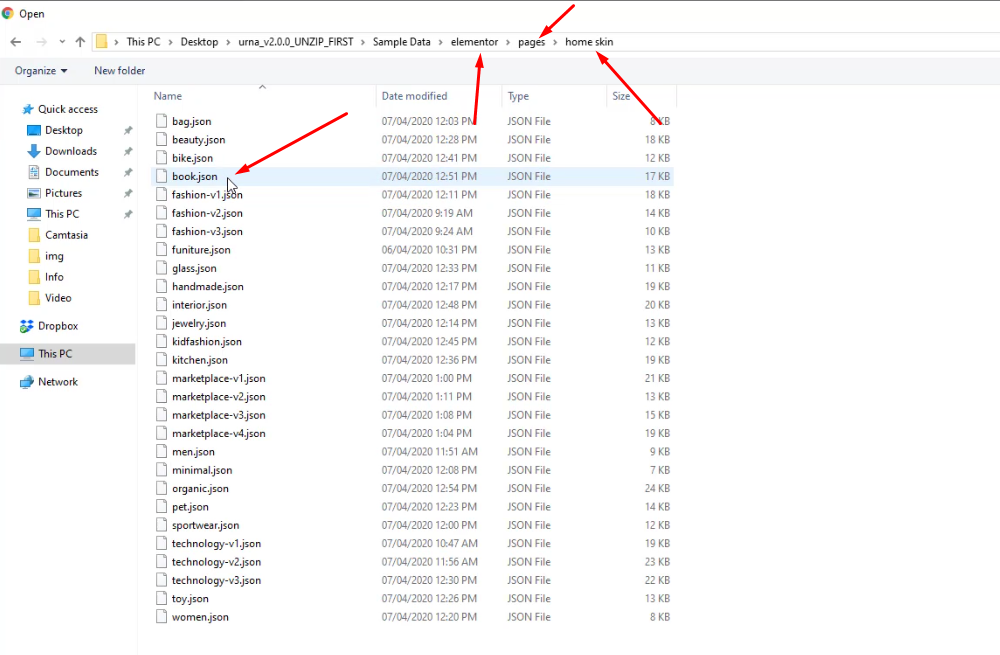Pick the marketplace-v1.json file

[219, 379]
